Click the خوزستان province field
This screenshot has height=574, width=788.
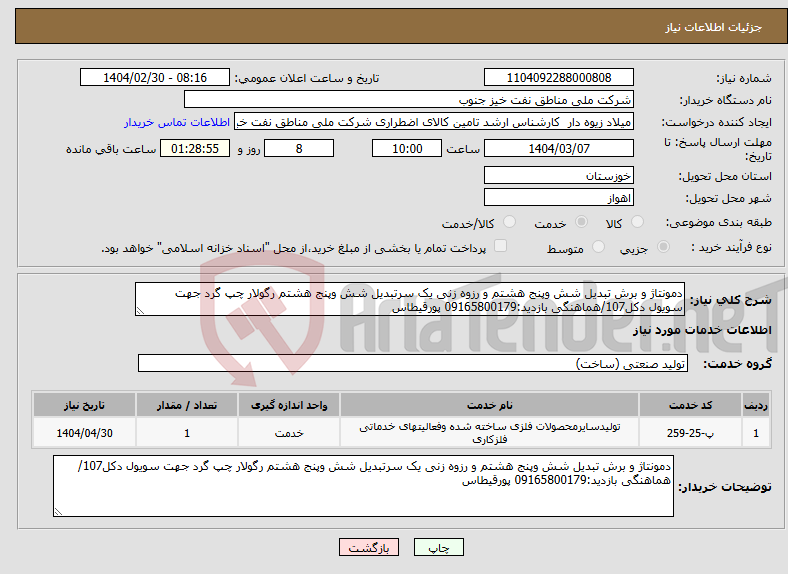click(558, 175)
